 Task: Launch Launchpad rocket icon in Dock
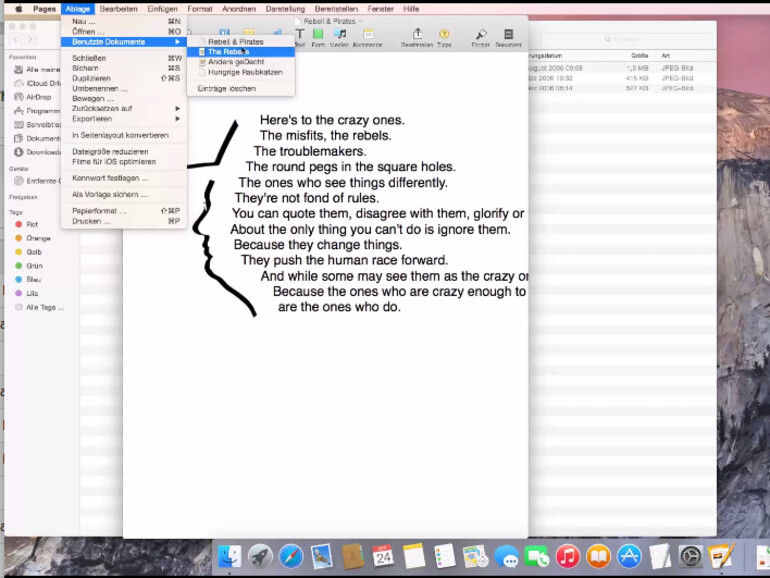click(260, 556)
